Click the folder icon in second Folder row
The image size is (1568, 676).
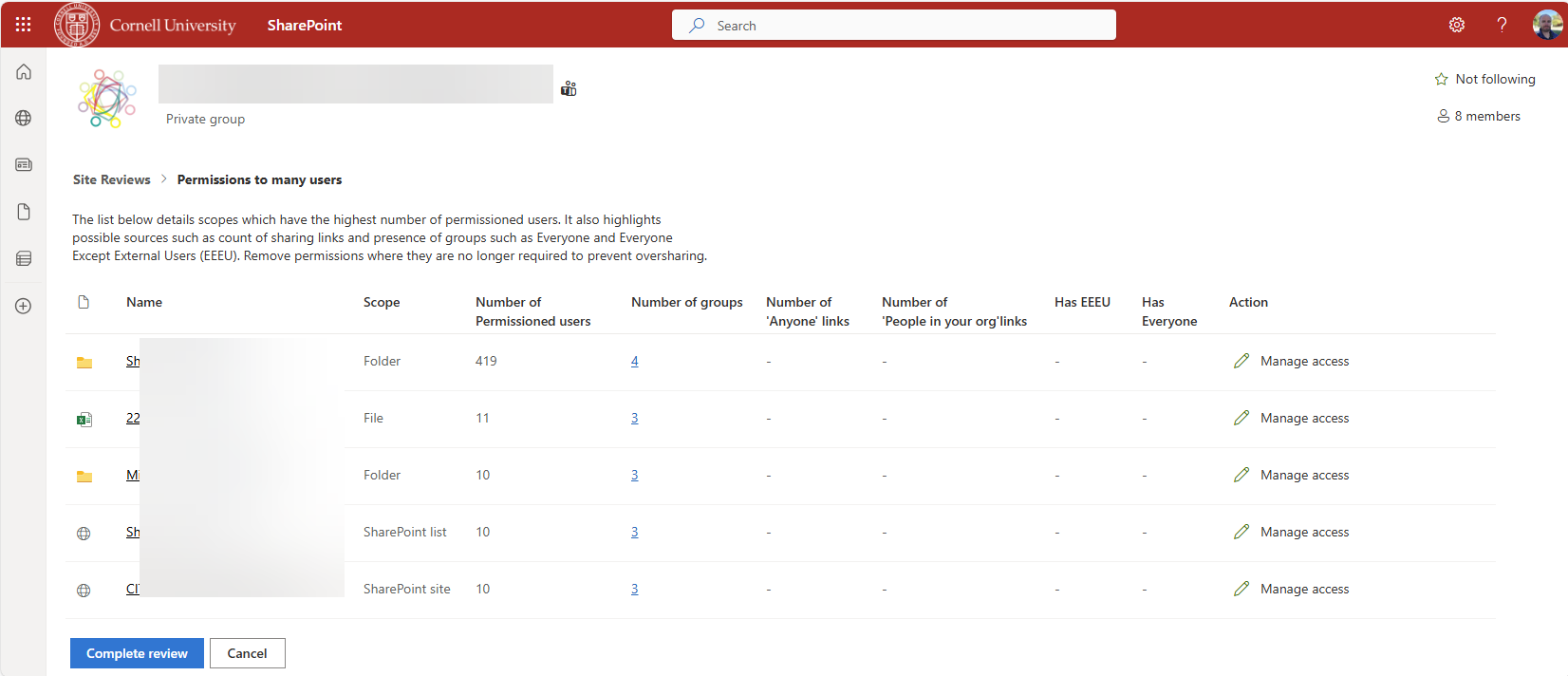click(x=84, y=476)
